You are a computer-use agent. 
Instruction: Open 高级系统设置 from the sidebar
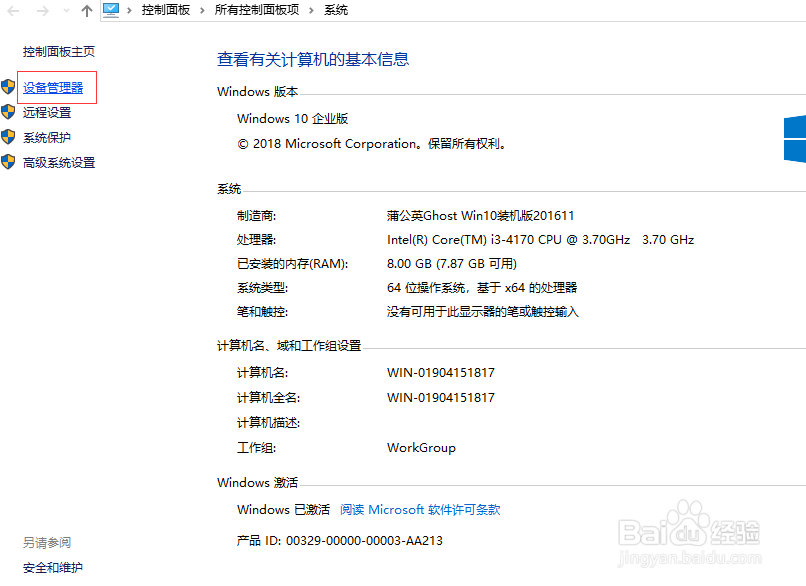tap(57, 161)
